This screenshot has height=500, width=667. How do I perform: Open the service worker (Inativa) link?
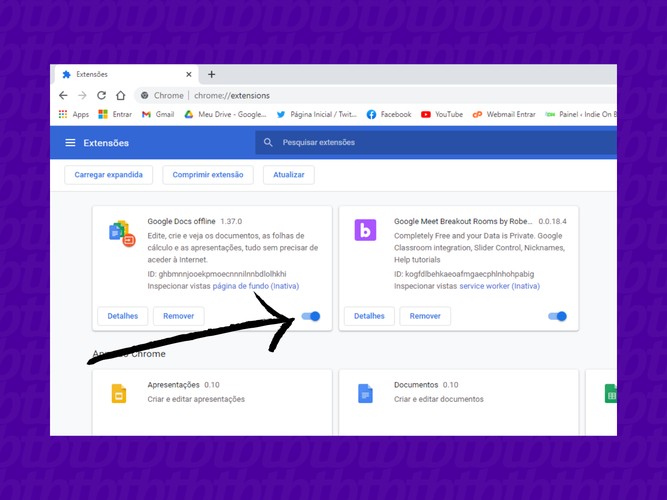point(499,286)
